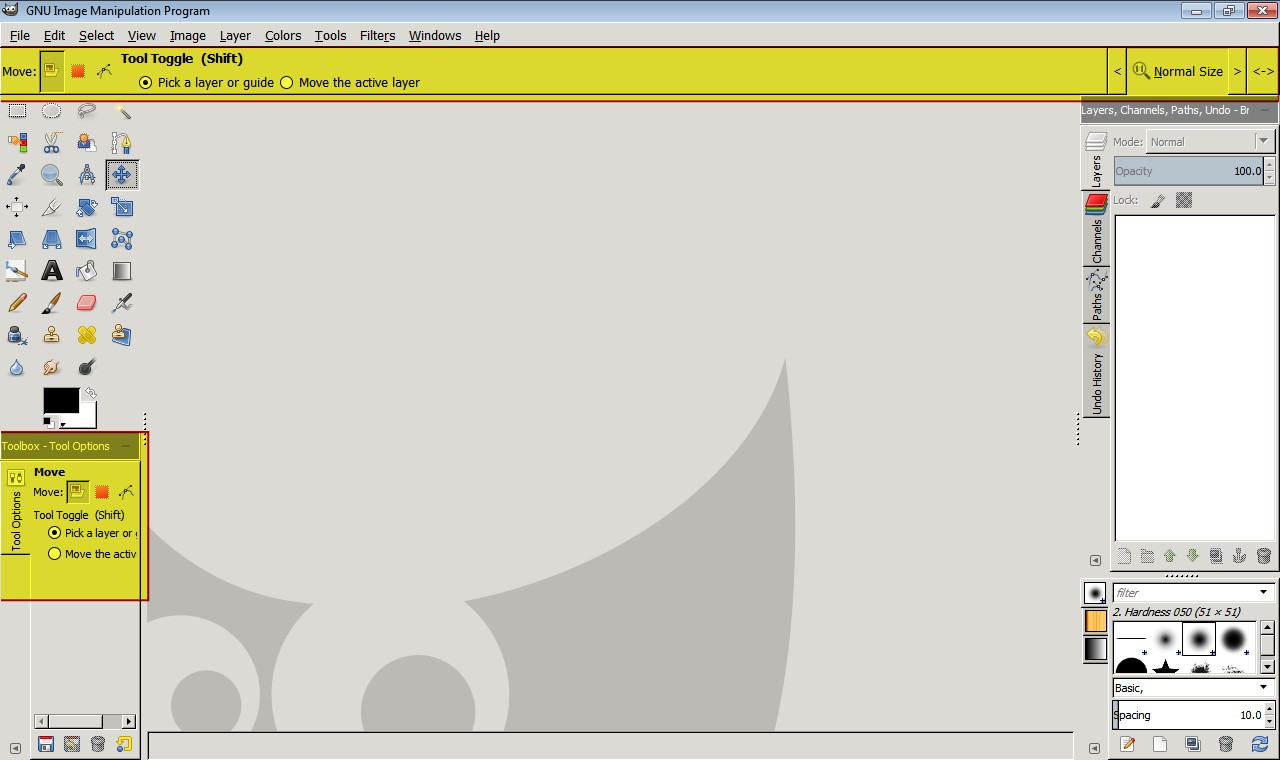Open the layer Mode Normal dropdown
1280x760 pixels.
[1209, 142]
